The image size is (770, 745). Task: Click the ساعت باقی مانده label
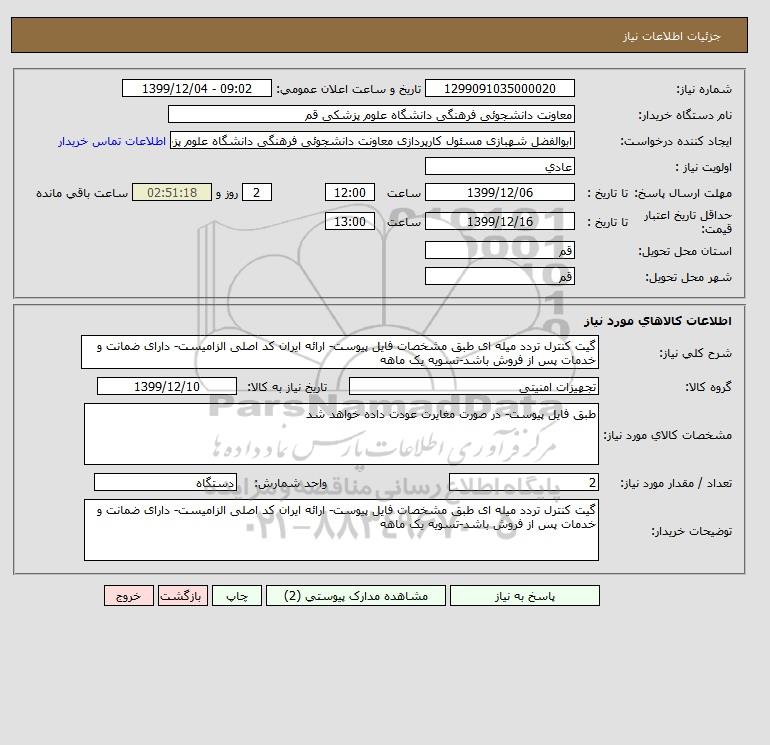82,193
